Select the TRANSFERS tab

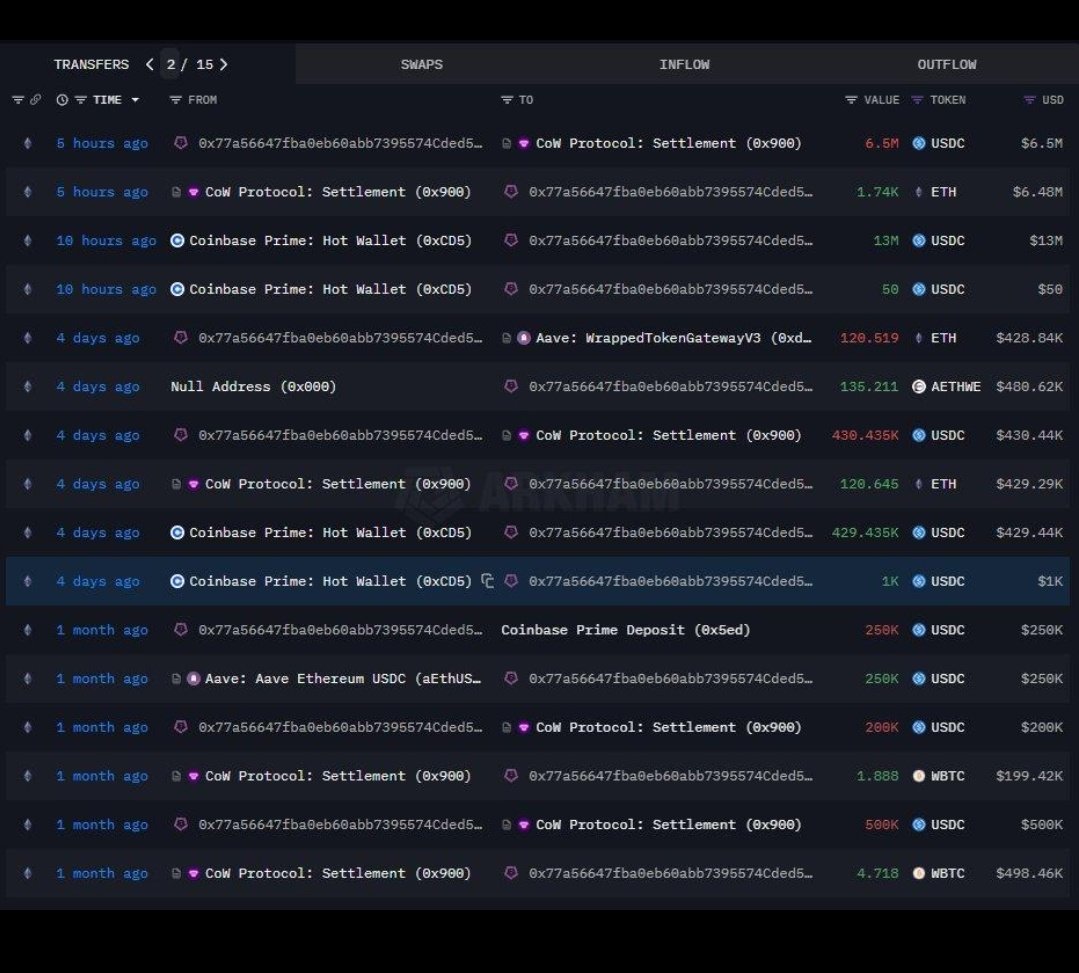click(91, 64)
